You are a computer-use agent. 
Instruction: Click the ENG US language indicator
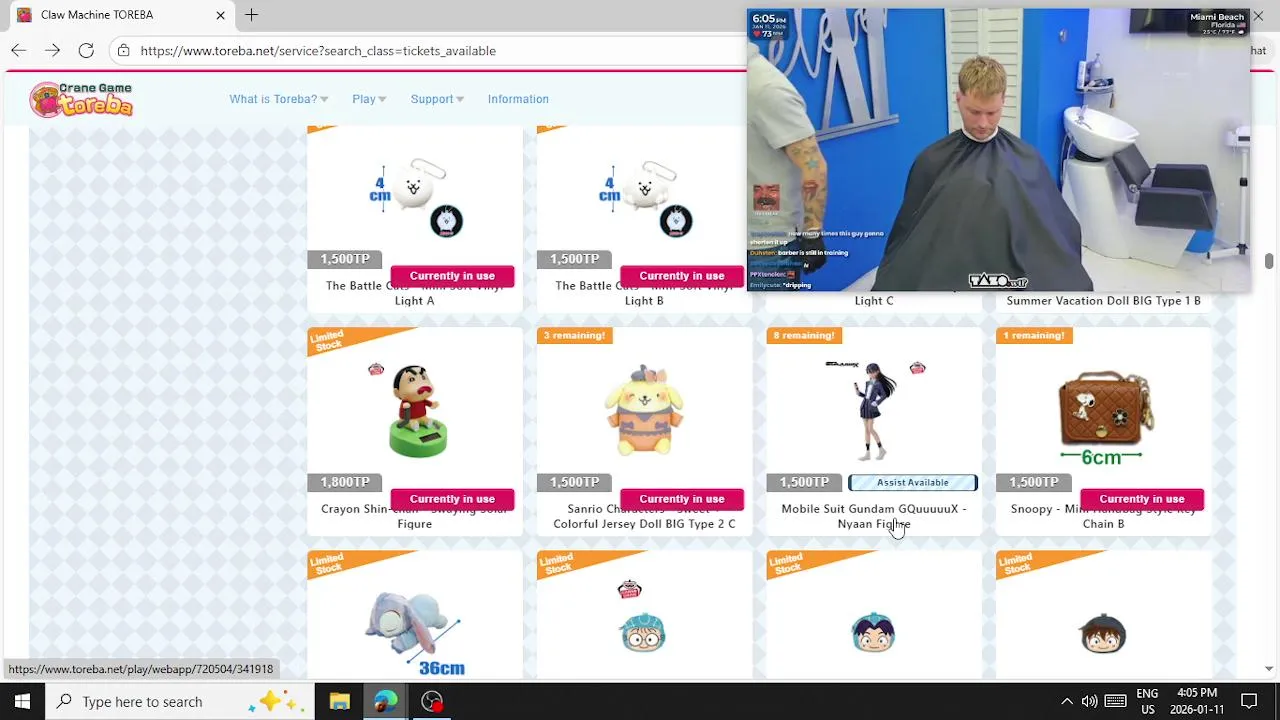[1147, 701]
